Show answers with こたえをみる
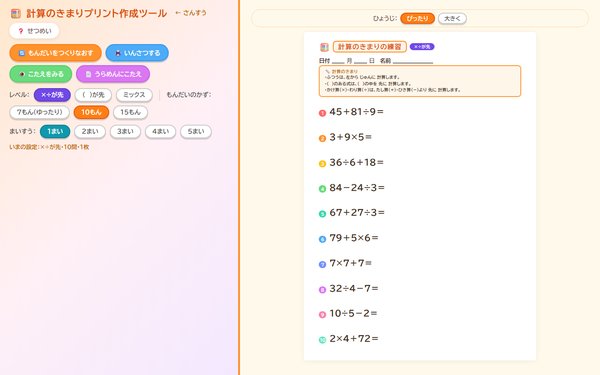 click(x=41, y=74)
